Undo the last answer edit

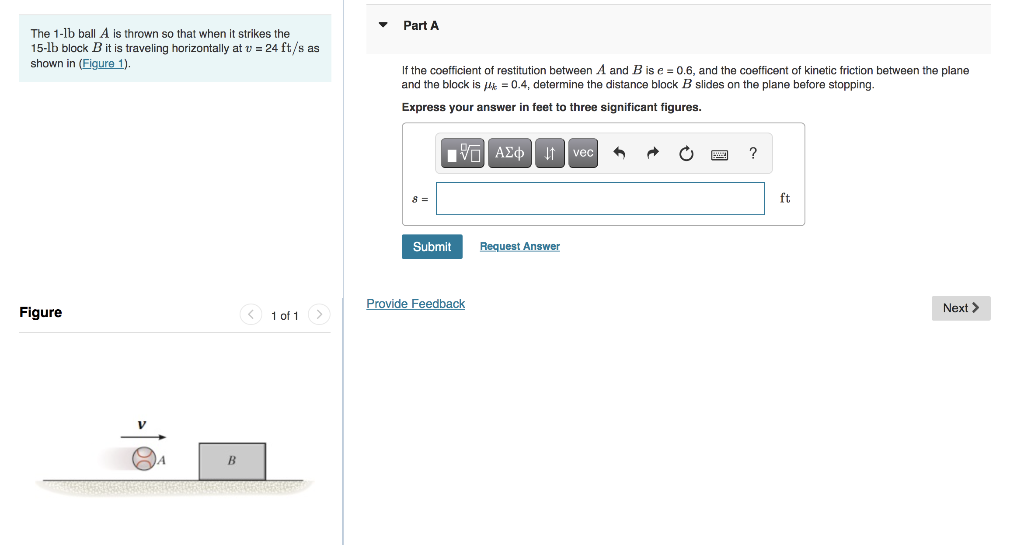[x=619, y=153]
